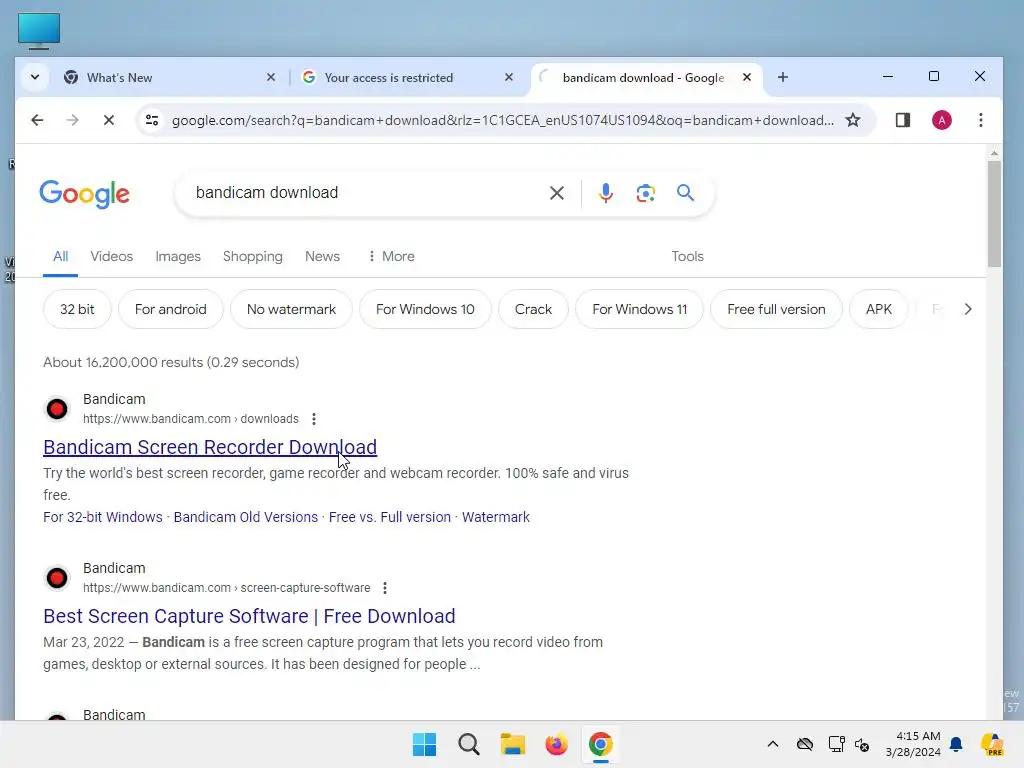The image size is (1024, 768).
Task: Apply the For android filter chip
Action: pyautogui.click(x=170, y=309)
